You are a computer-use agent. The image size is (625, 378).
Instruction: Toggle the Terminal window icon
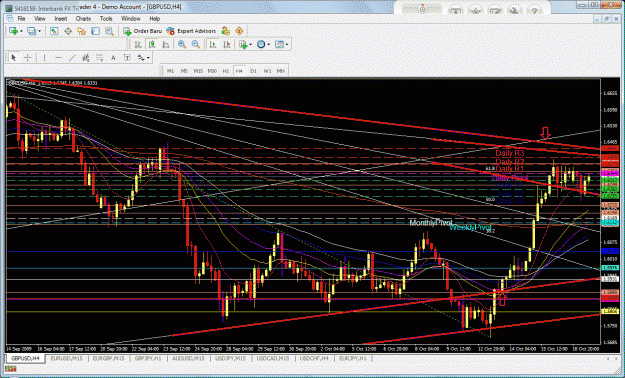point(95,31)
